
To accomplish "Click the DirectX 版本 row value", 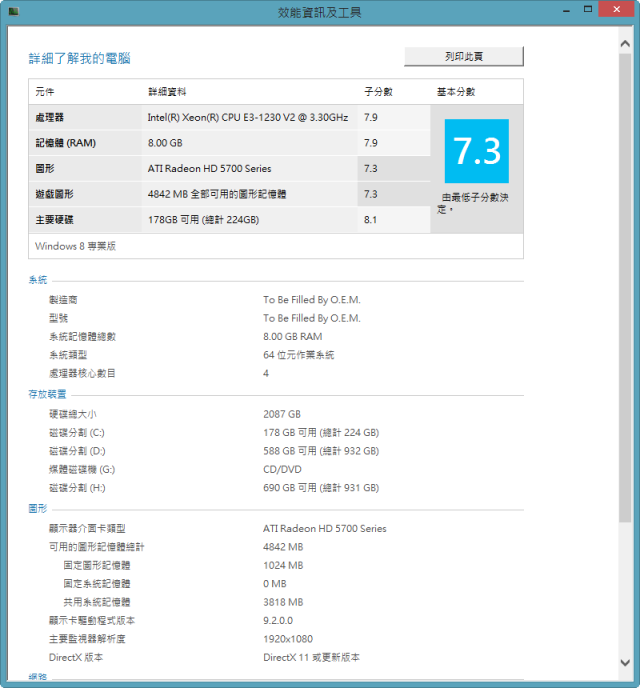I will [311, 657].
